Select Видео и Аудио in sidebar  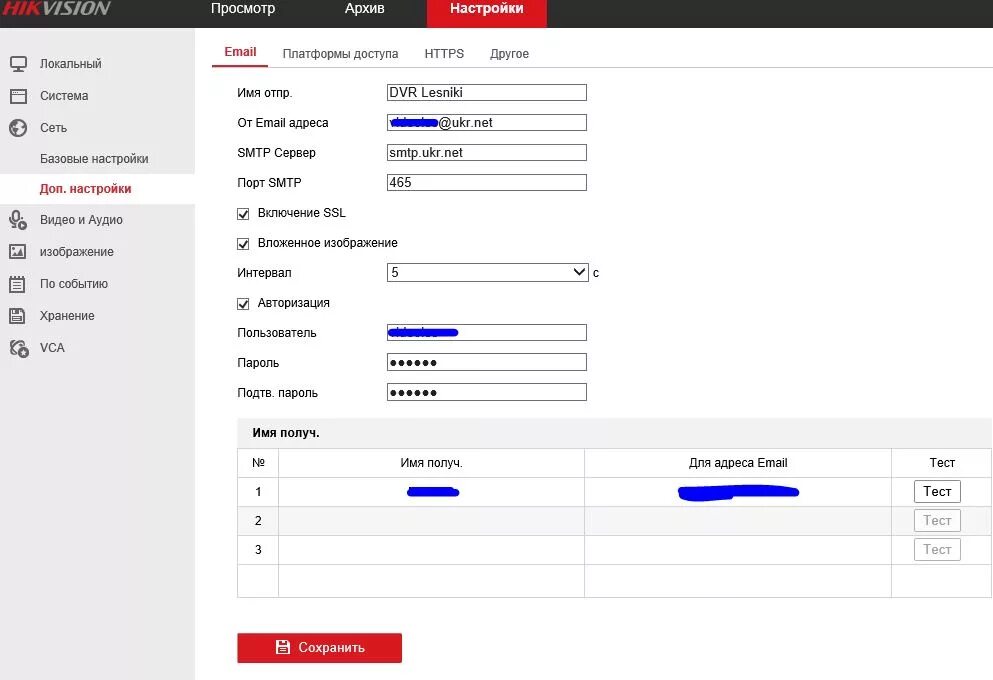tap(81, 220)
